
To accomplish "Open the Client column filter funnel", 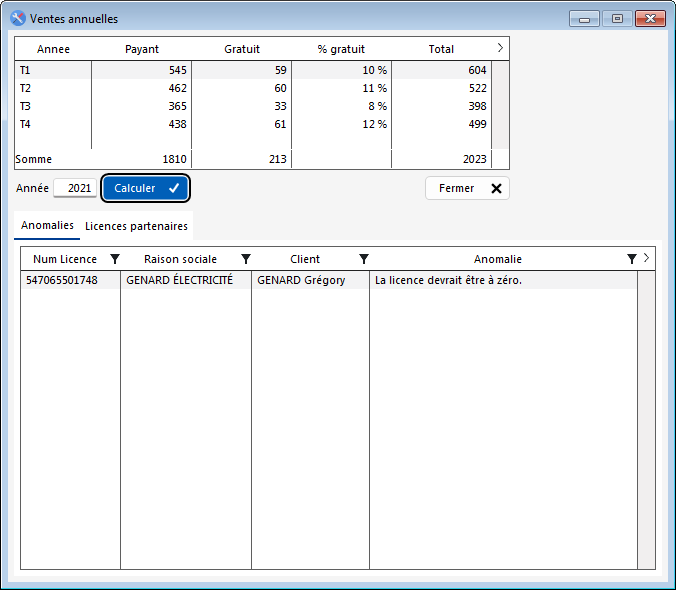I will (x=364, y=259).
